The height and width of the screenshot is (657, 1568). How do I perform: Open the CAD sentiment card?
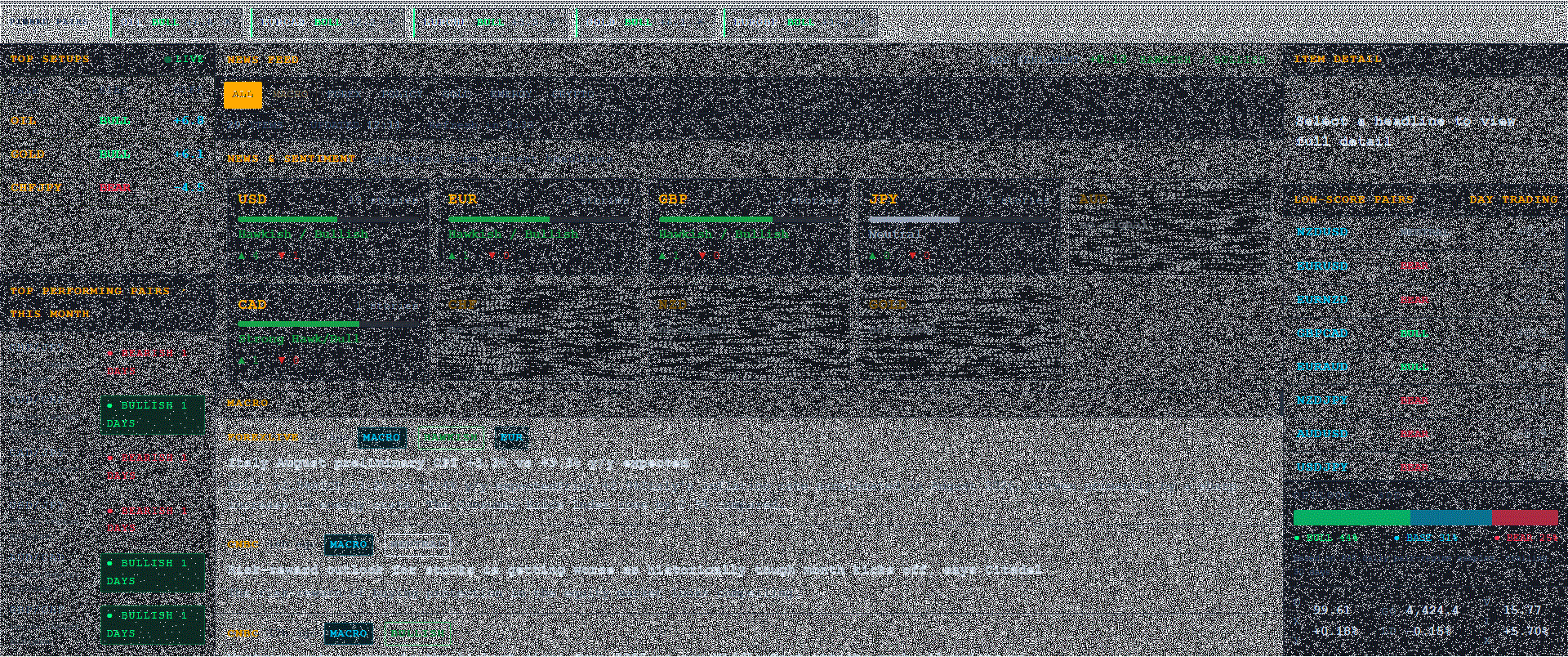pos(329,335)
